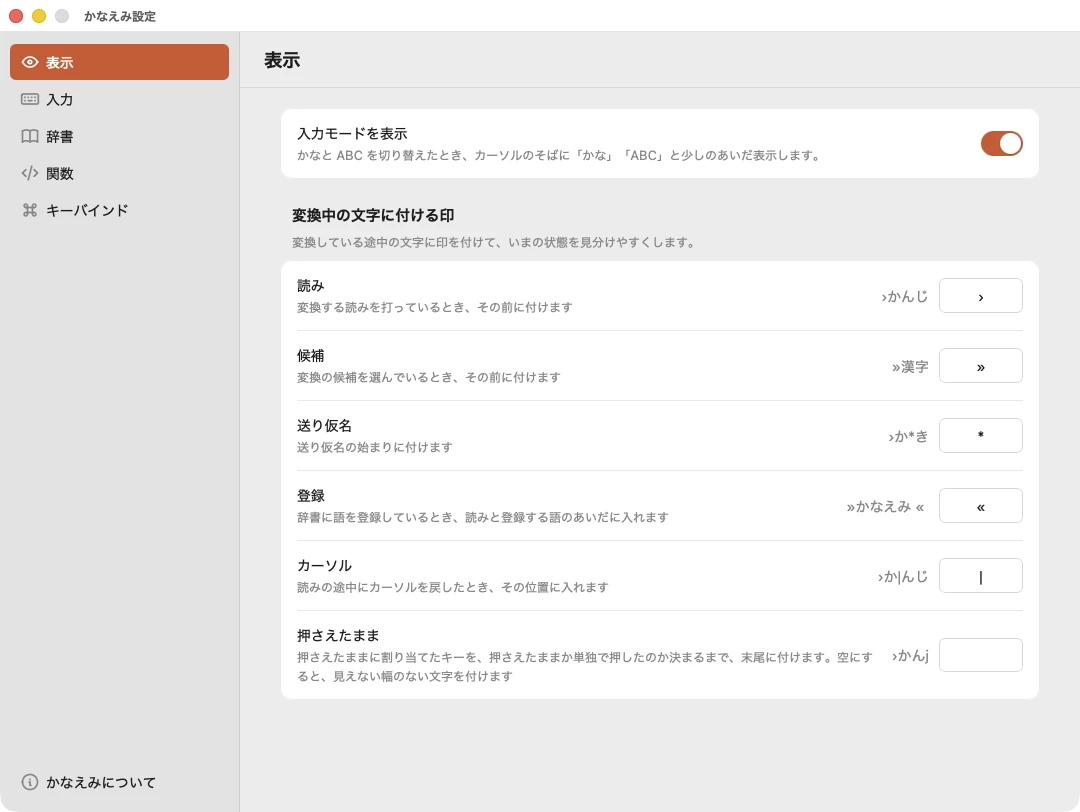Click the 登録 row title
This screenshot has height=812, width=1080.
(311, 495)
